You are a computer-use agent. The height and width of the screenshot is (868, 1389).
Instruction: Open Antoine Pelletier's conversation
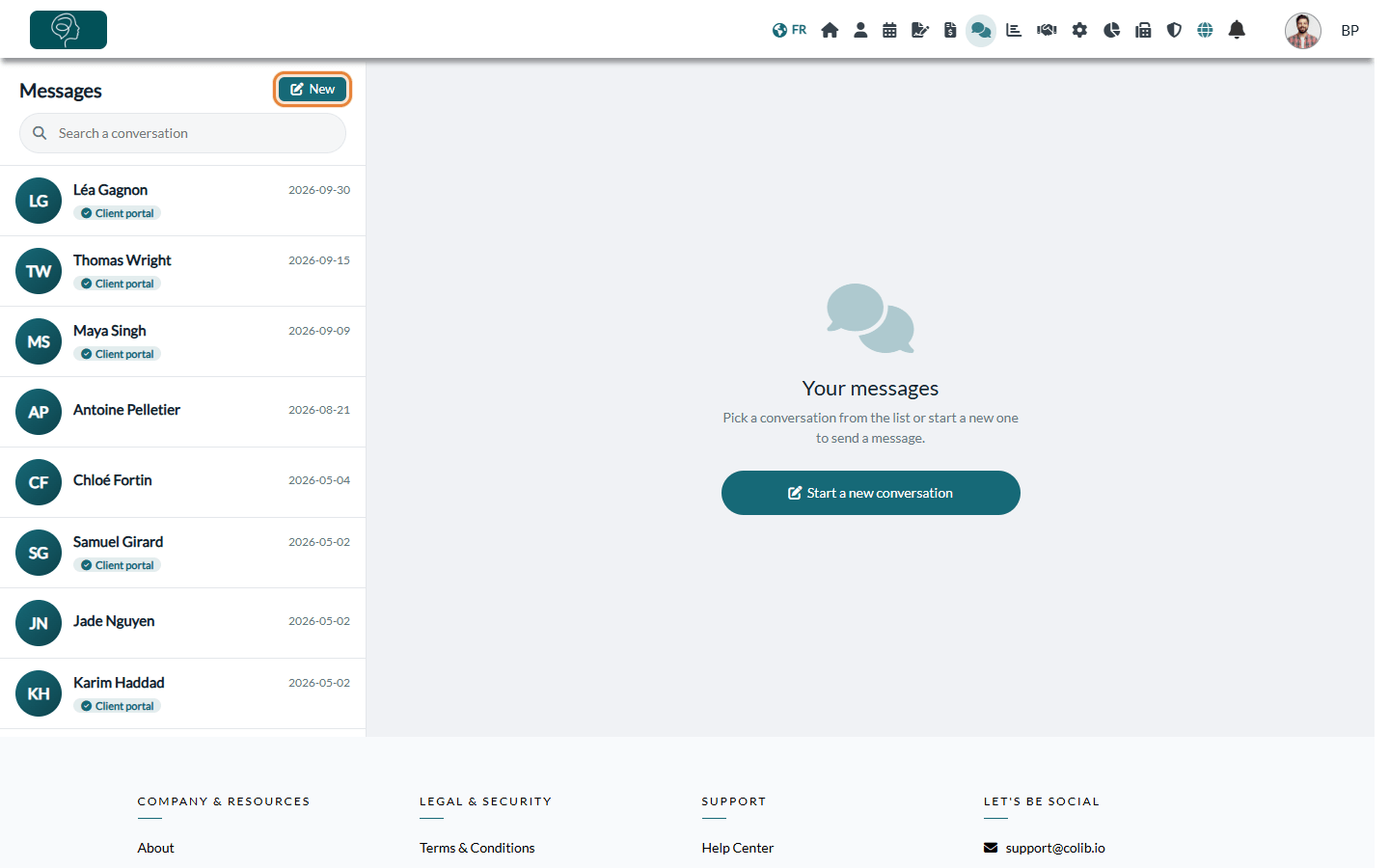pyautogui.click(x=182, y=412)
